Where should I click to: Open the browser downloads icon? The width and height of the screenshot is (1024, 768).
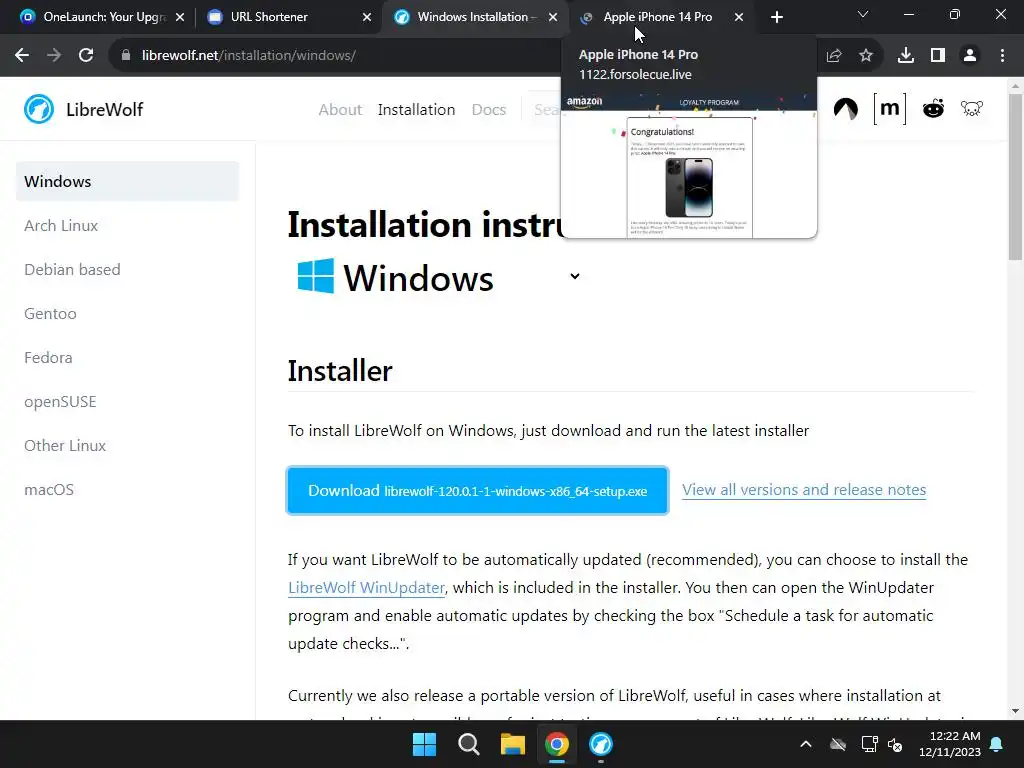click(906, 56)
